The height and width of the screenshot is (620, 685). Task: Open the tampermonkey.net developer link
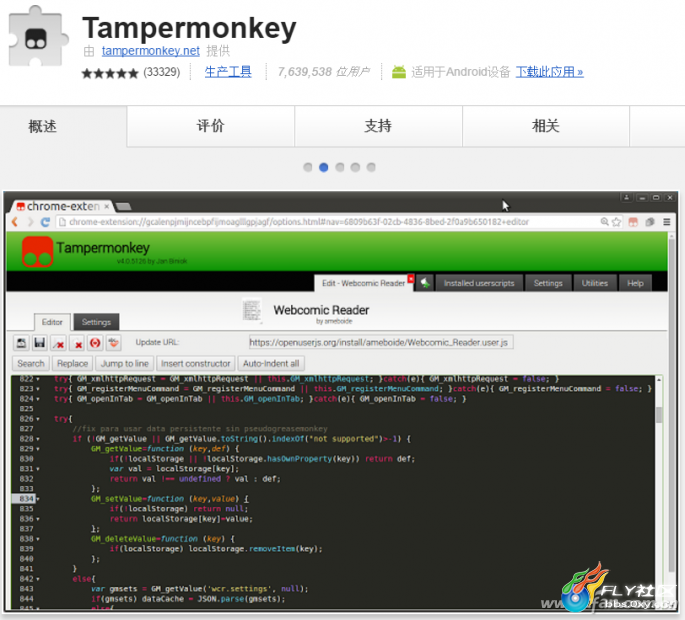coord(151,51)
